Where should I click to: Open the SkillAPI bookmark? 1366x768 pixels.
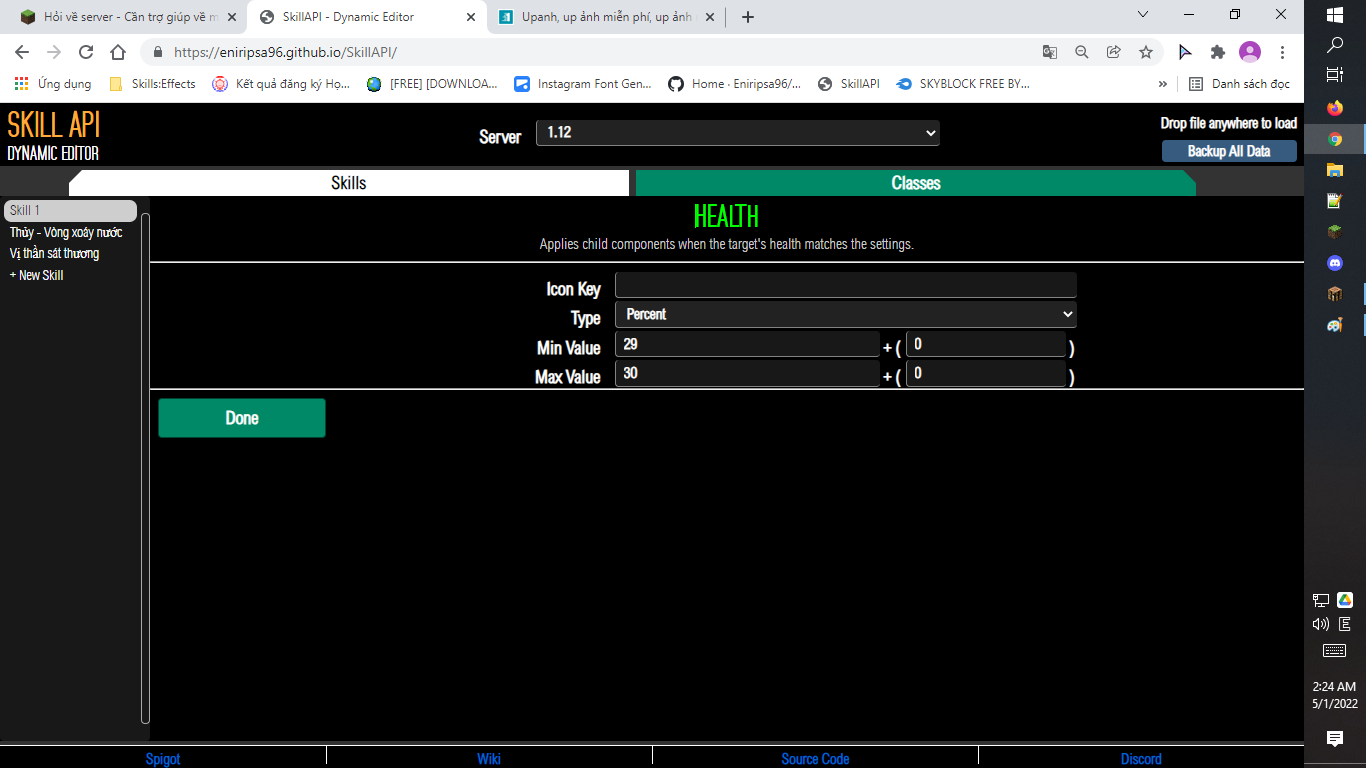tap(849, 84)
